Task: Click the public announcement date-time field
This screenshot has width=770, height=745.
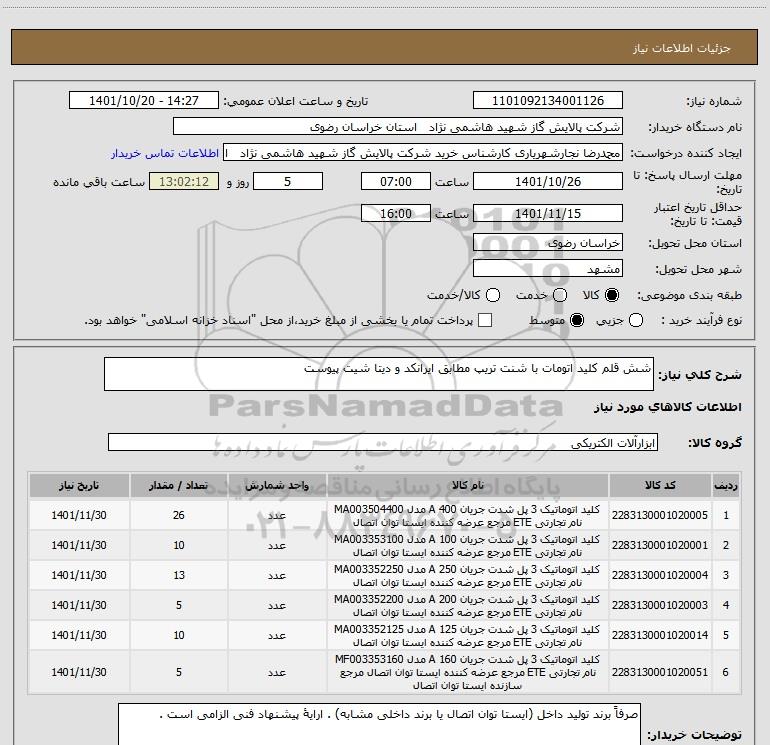Action: [146, 101]
